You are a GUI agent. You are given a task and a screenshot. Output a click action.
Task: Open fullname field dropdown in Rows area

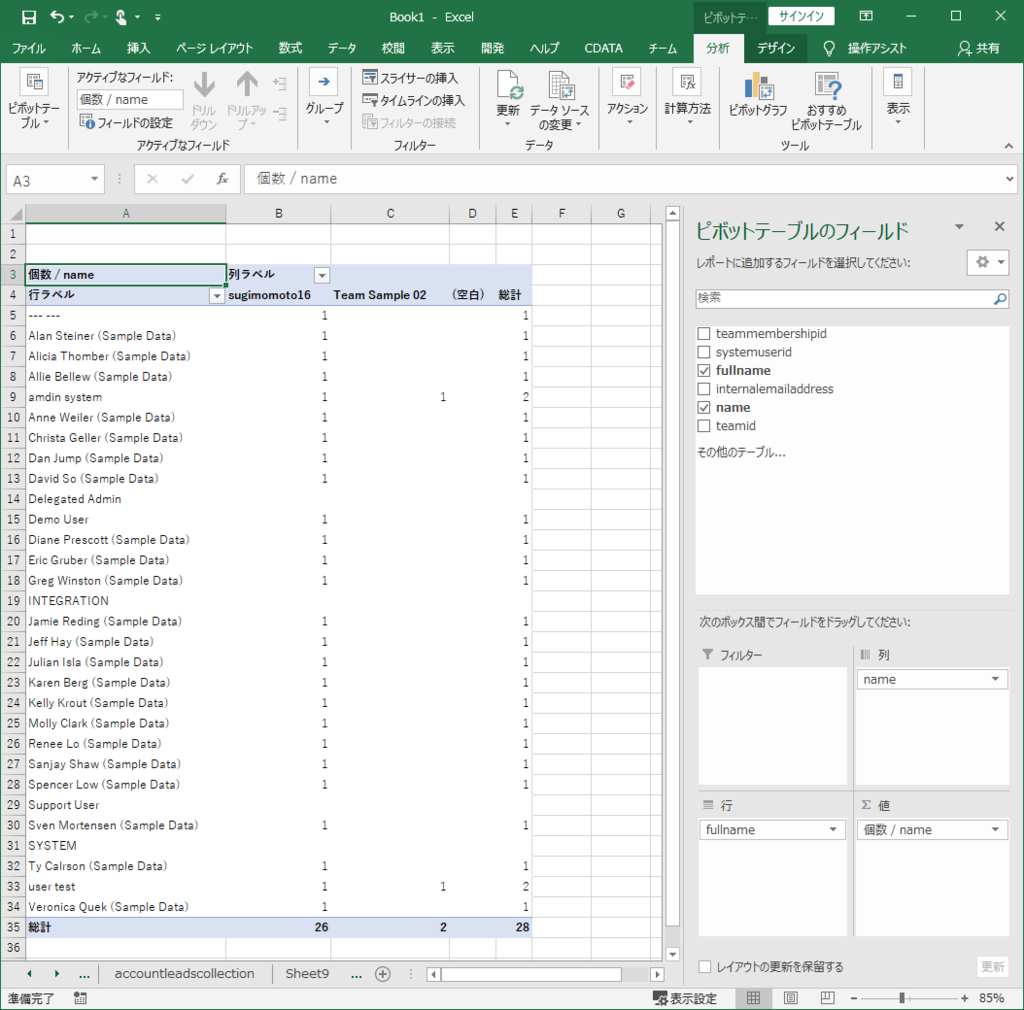pos(833,830)
